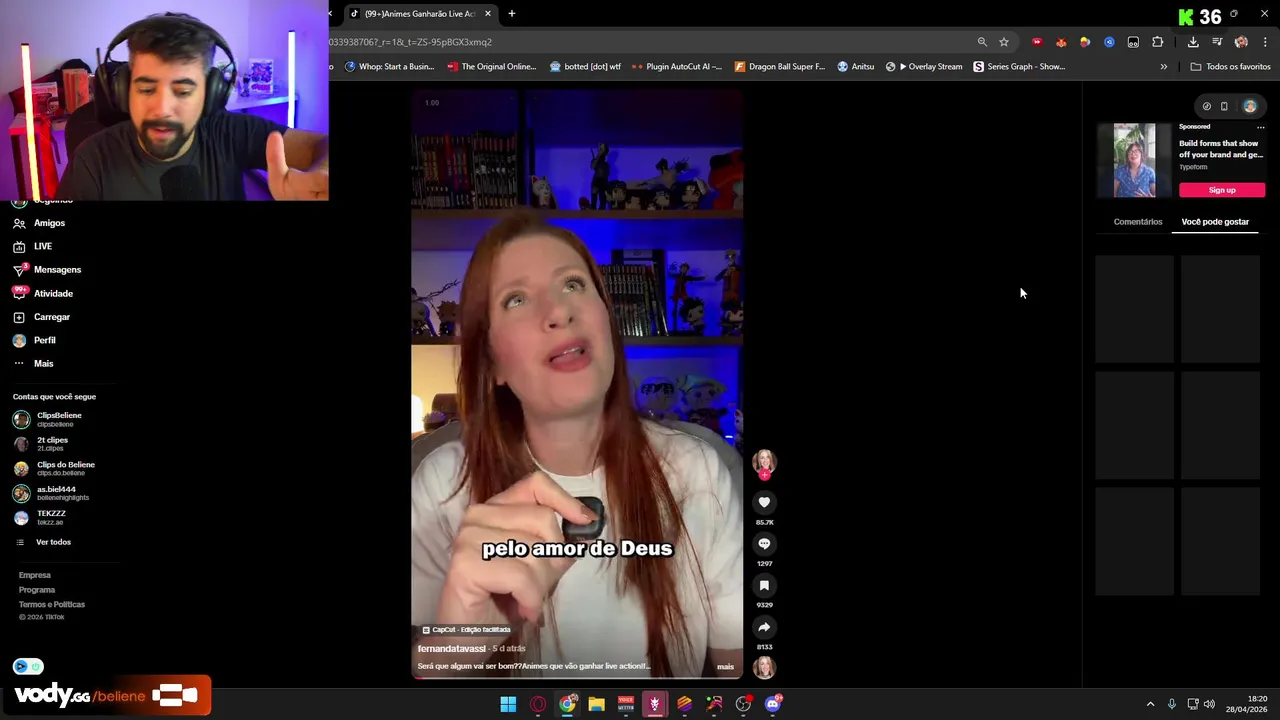This screenshot has width=1280, height=720.
Task: Open a new browser tab
Action: click(512, 14)
